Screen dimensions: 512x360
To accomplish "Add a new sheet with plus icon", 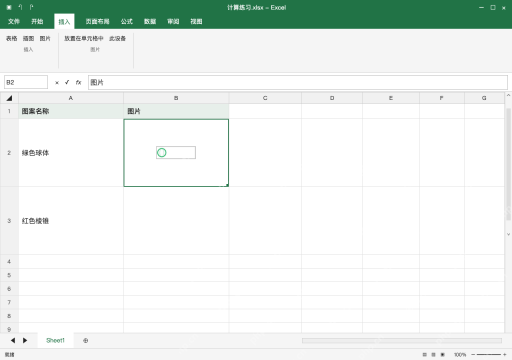I will point(86,341).
